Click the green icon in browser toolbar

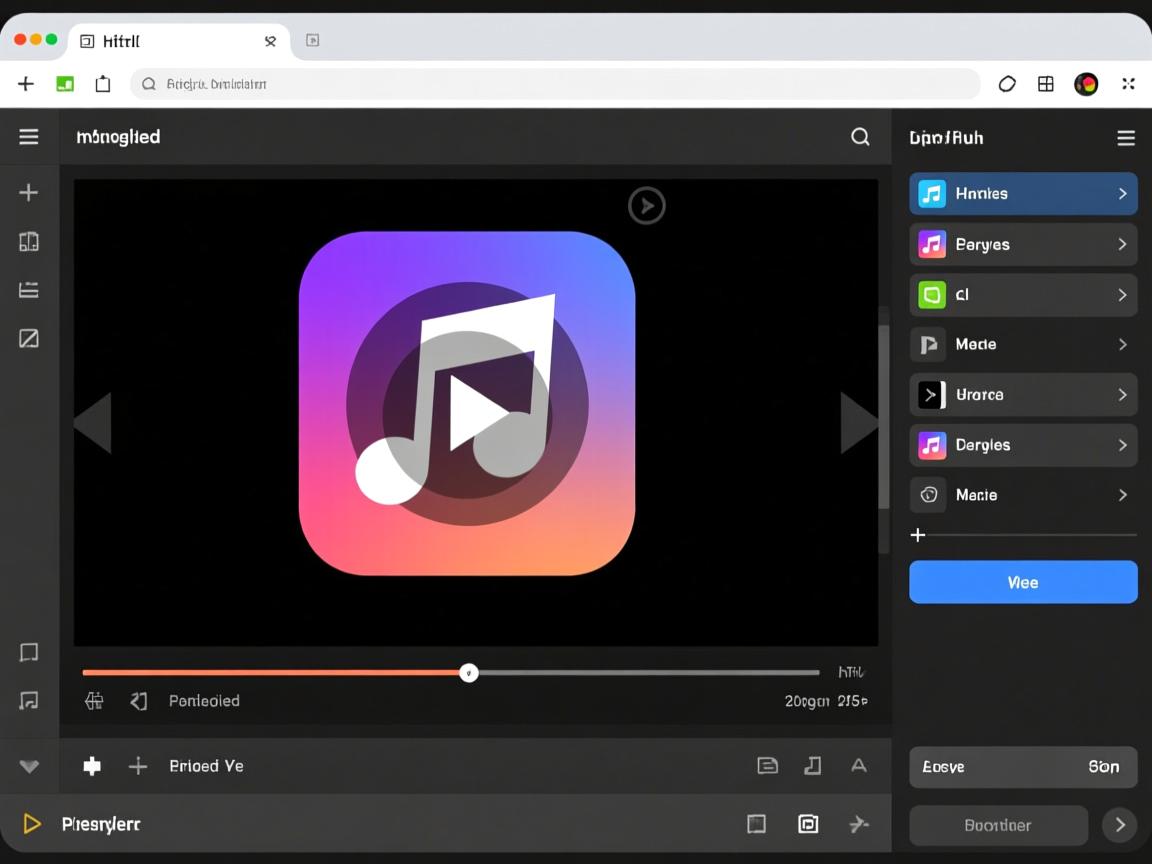click(65, 84)
